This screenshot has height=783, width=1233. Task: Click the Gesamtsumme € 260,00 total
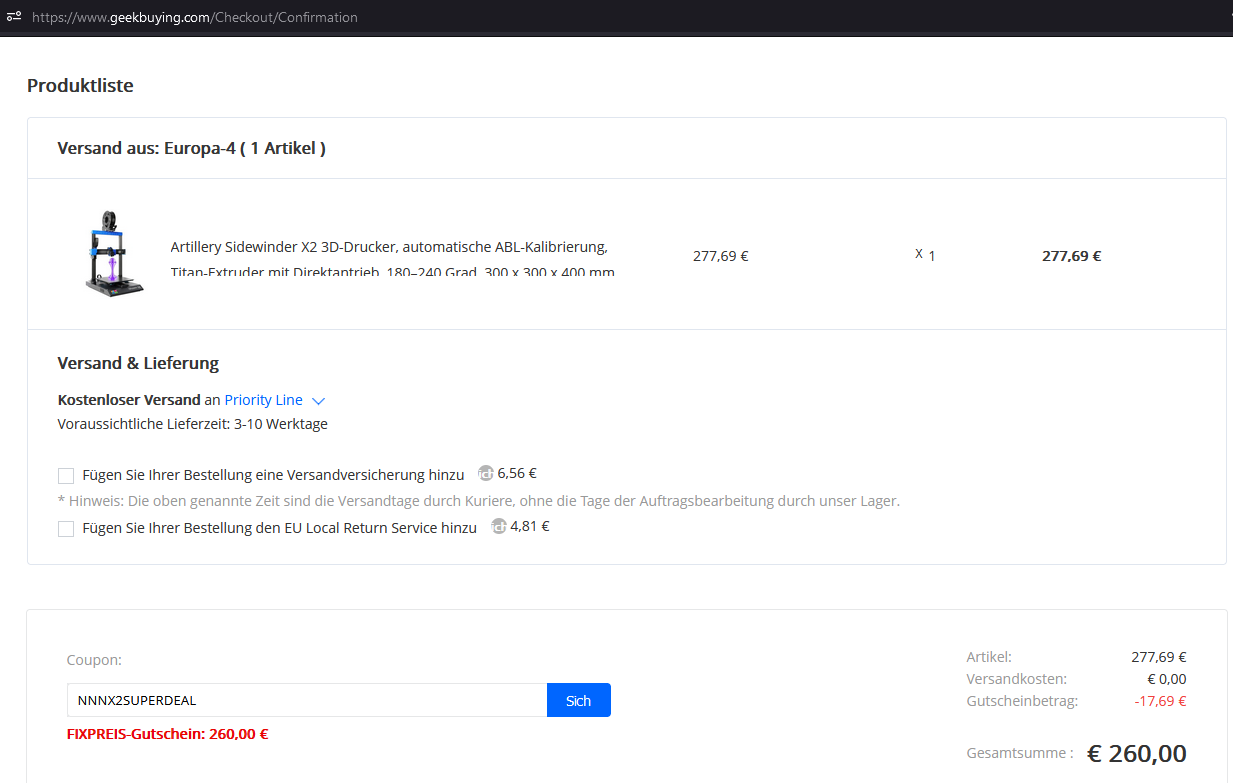point(1136,753)
